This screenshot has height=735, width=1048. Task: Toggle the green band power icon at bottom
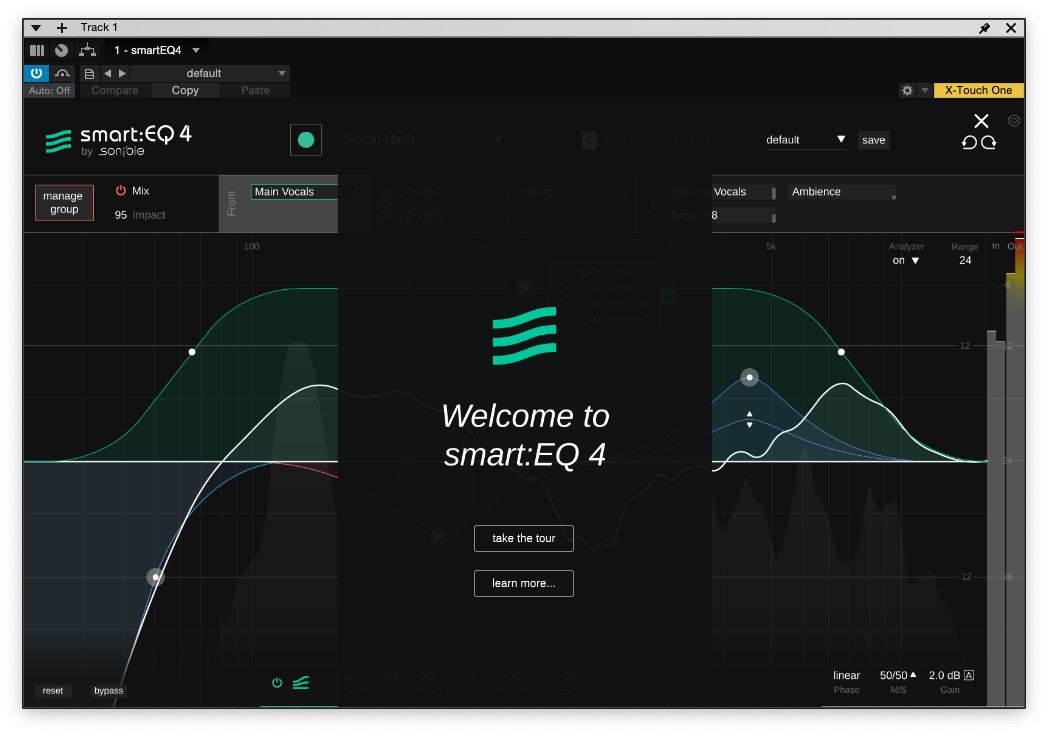[277, 683]
